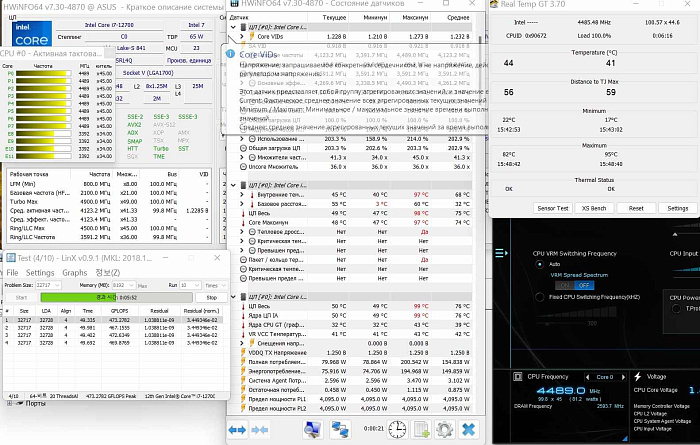
Task: Expand the Тепловое дросселирование row
Action: tap(242, 232)
